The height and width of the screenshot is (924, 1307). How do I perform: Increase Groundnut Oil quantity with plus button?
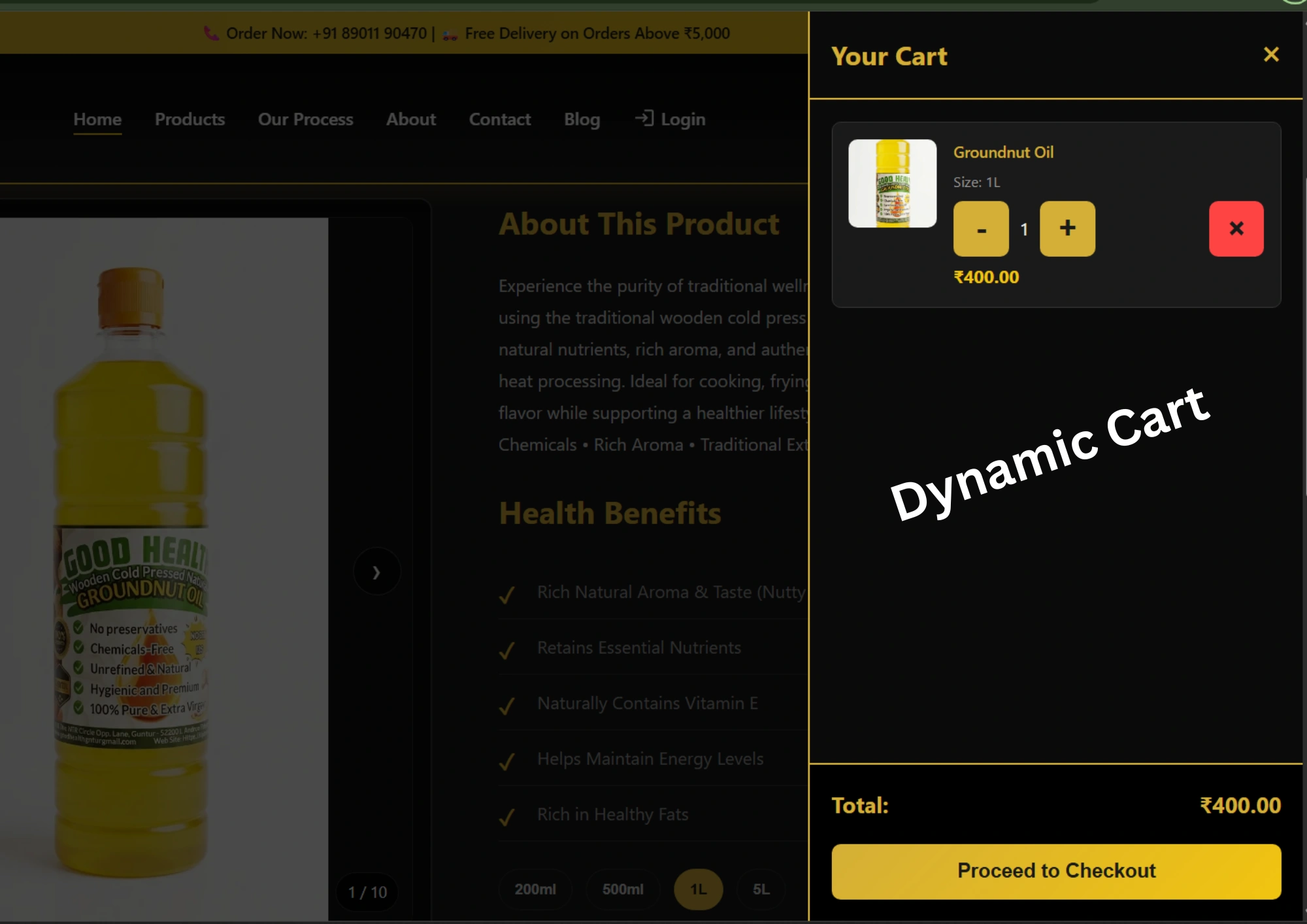(1067, 229)
